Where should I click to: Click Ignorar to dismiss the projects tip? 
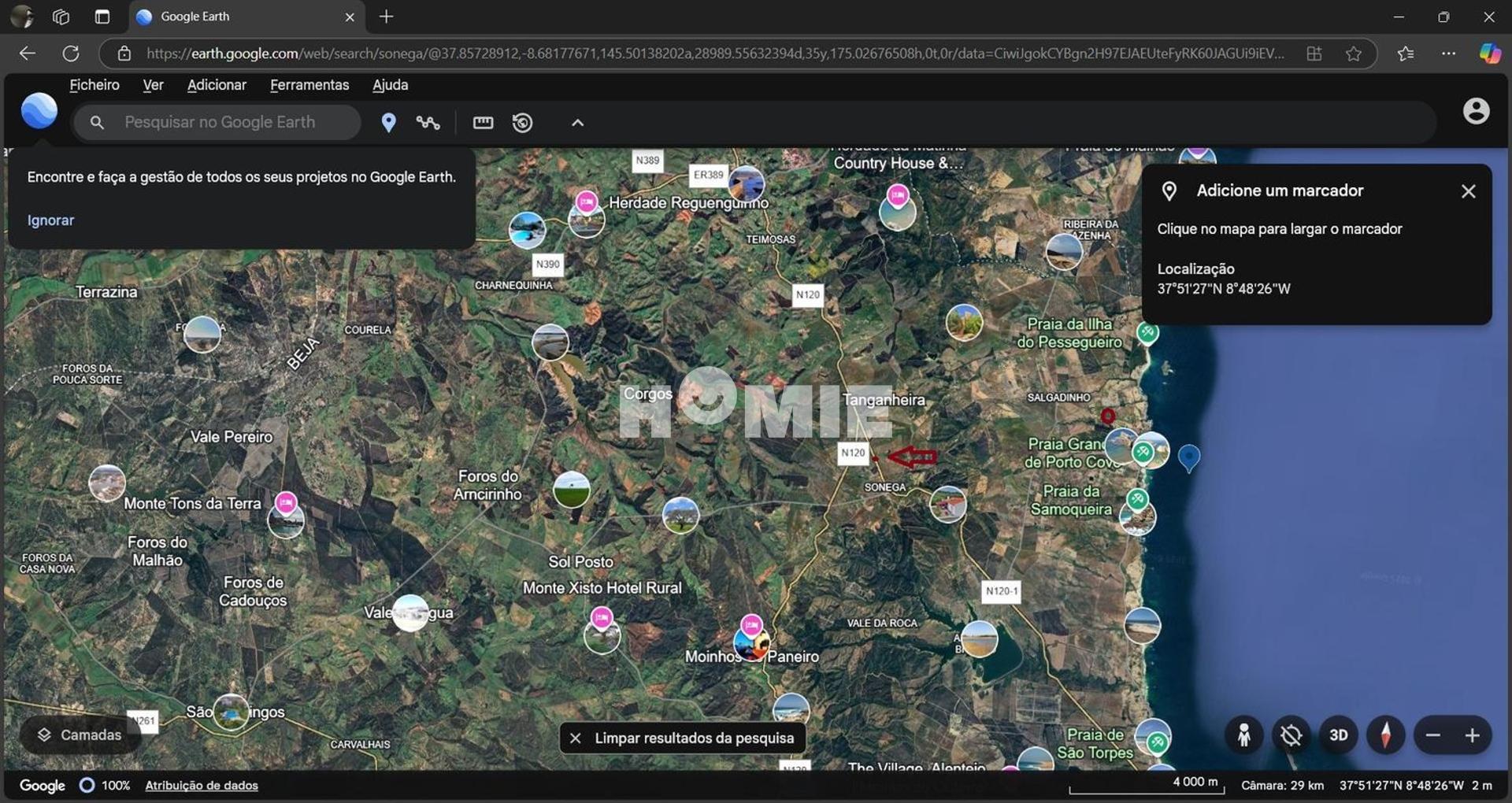click(50, 220)
